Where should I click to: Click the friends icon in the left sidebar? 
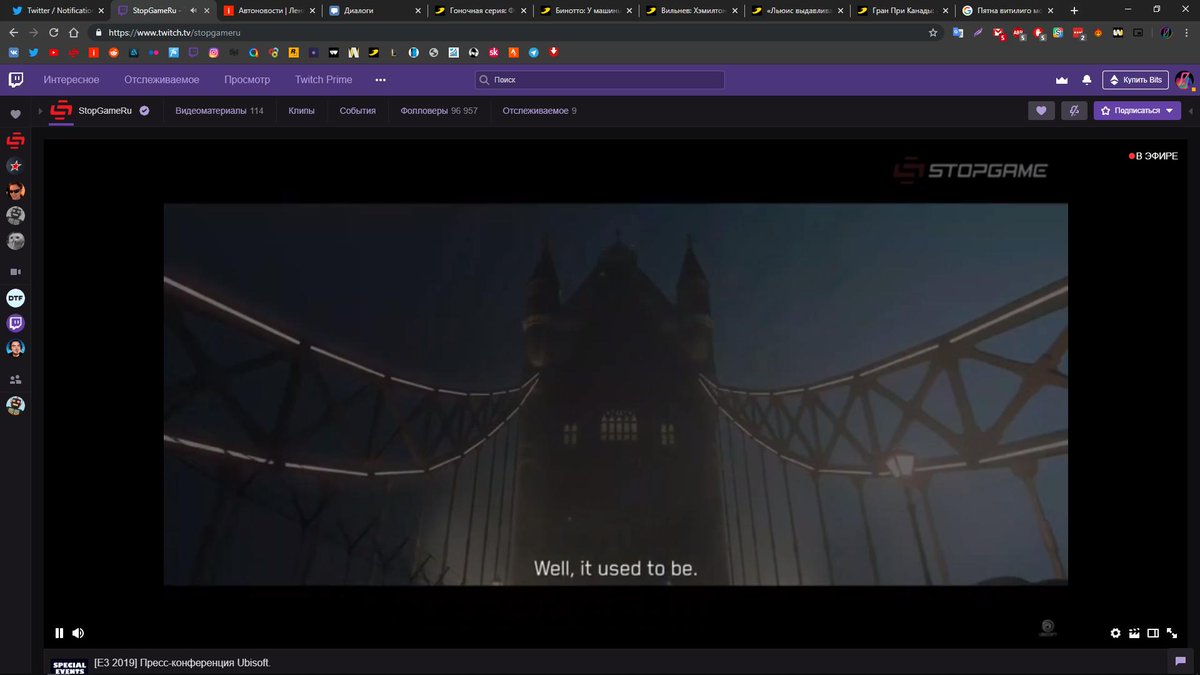[15, 380]
